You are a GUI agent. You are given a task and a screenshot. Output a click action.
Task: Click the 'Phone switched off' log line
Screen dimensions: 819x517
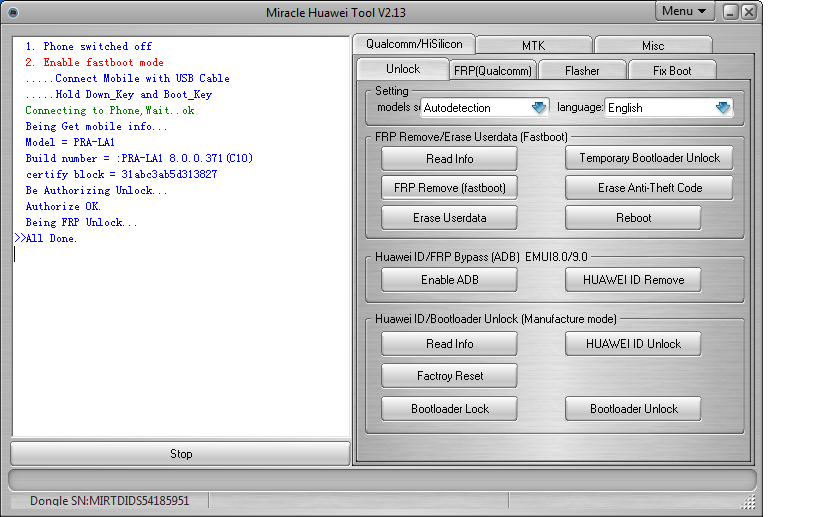89,46
